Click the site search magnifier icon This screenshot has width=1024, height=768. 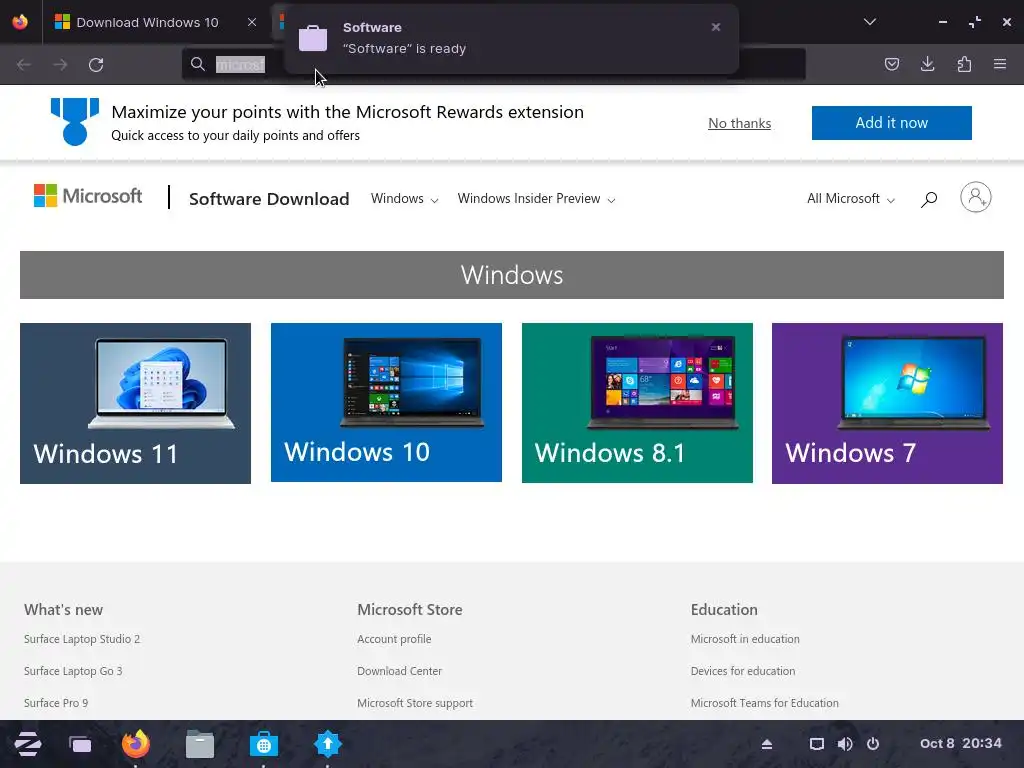tap(929, 199)
